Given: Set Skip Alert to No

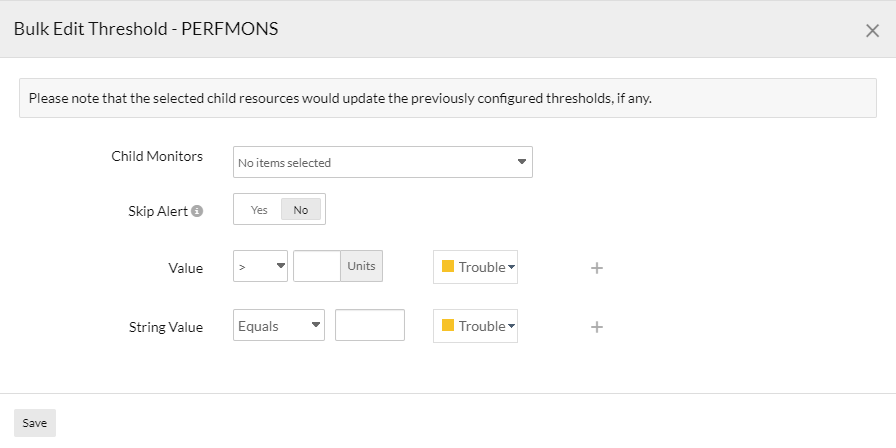Looking at the screenshot, I should (x=301, y=210).
